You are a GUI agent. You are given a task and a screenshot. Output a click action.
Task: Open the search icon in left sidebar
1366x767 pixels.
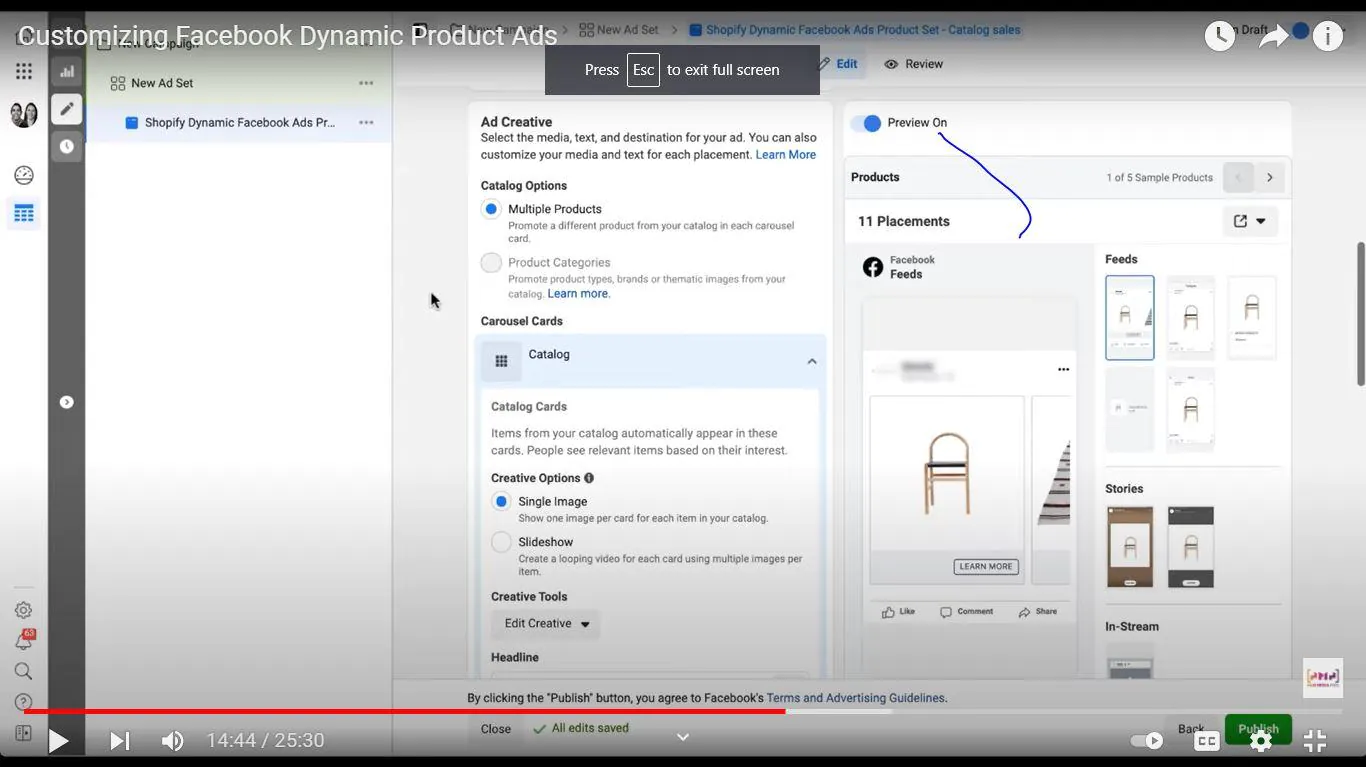click(24, 671)
